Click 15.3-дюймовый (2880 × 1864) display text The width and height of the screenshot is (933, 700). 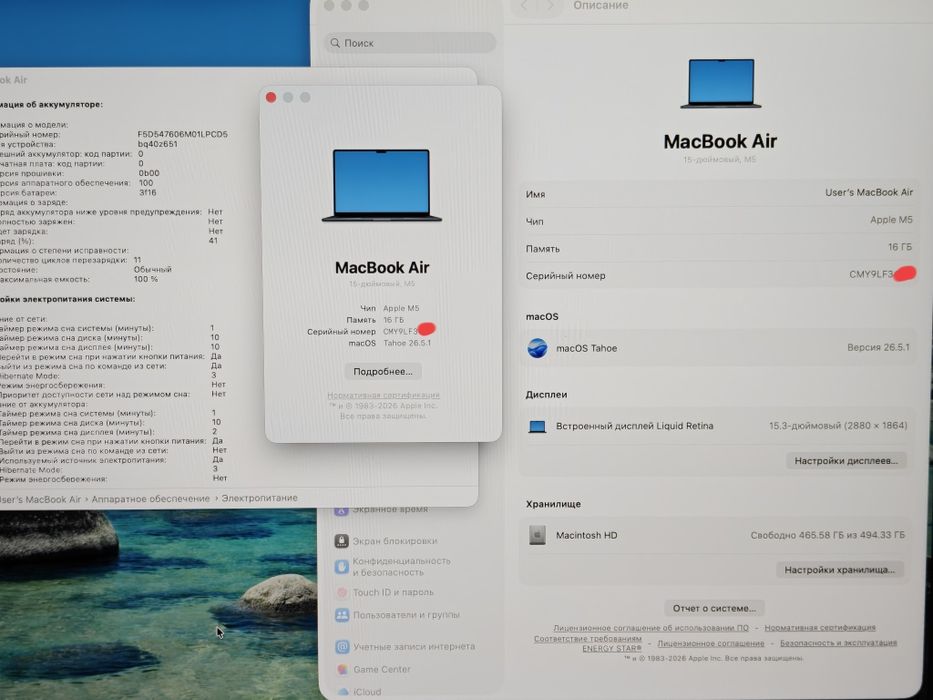click(x=838, y=426)
